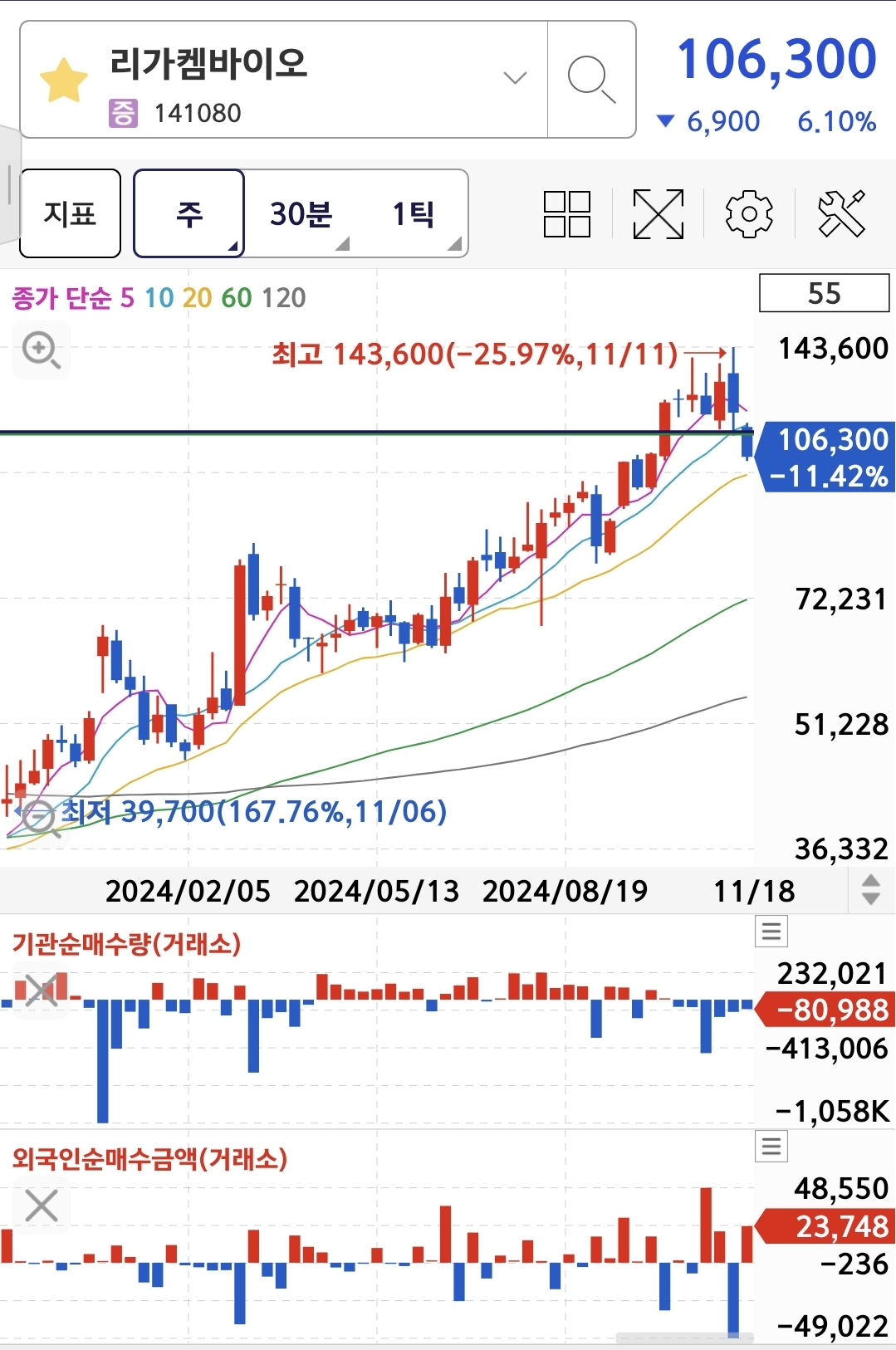Select the 30분 interval tab

click(301, 213)
